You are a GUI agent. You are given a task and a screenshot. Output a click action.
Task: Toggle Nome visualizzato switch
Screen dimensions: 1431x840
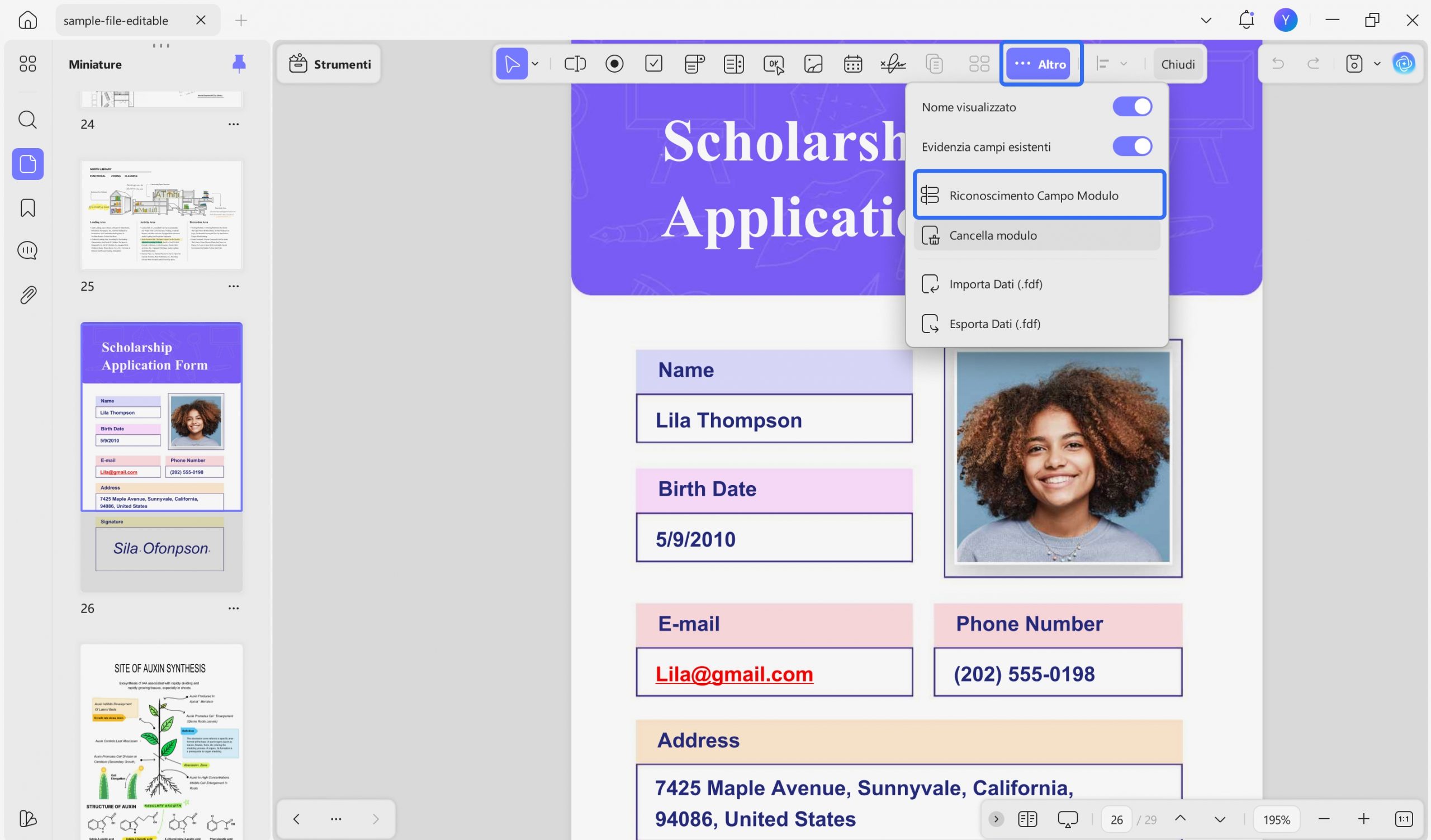click(1132, 106)
